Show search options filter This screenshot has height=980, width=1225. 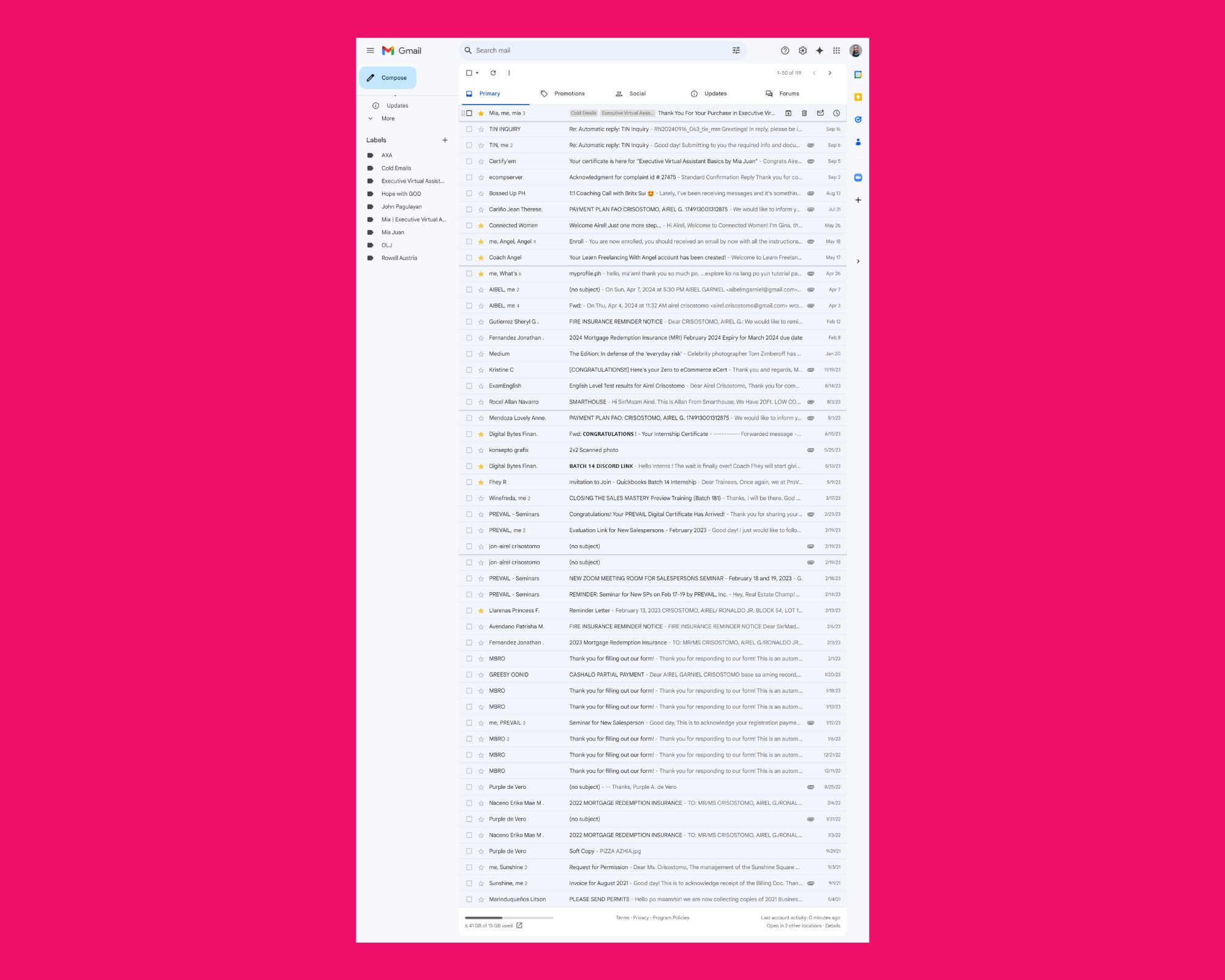point(736,51)
